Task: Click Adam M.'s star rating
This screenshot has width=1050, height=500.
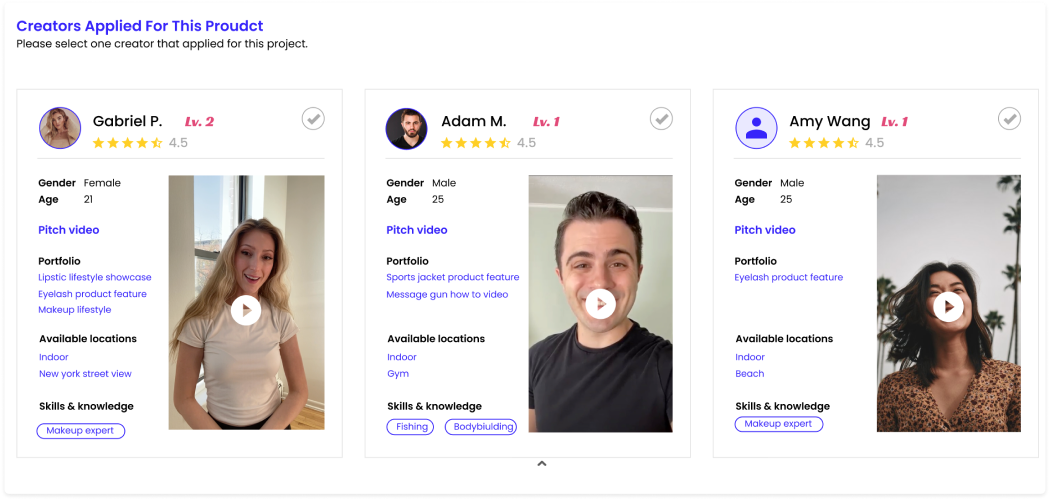Action: (x=475, y=143)
